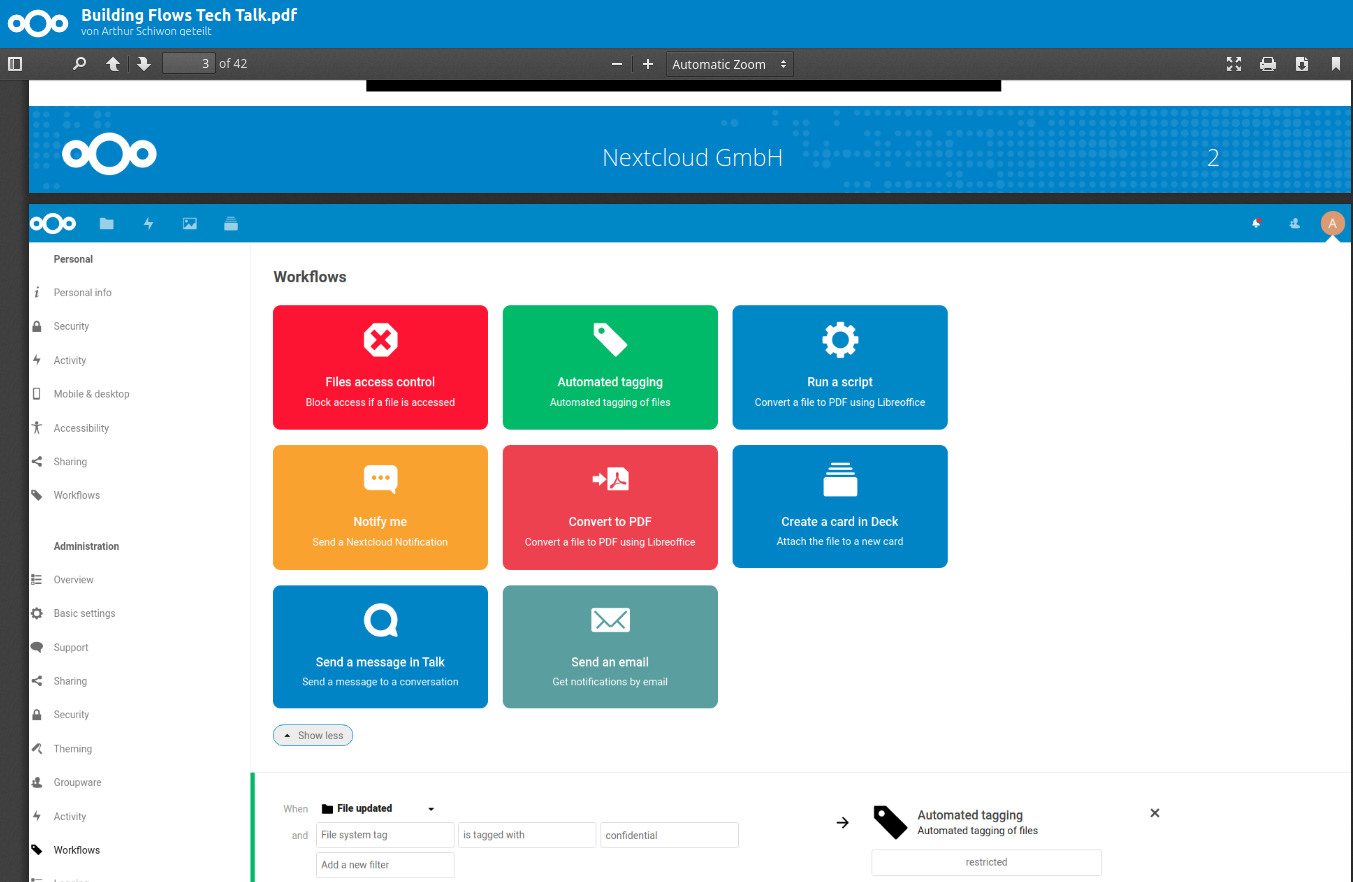Select the Send an email card title

click(610, 662)
